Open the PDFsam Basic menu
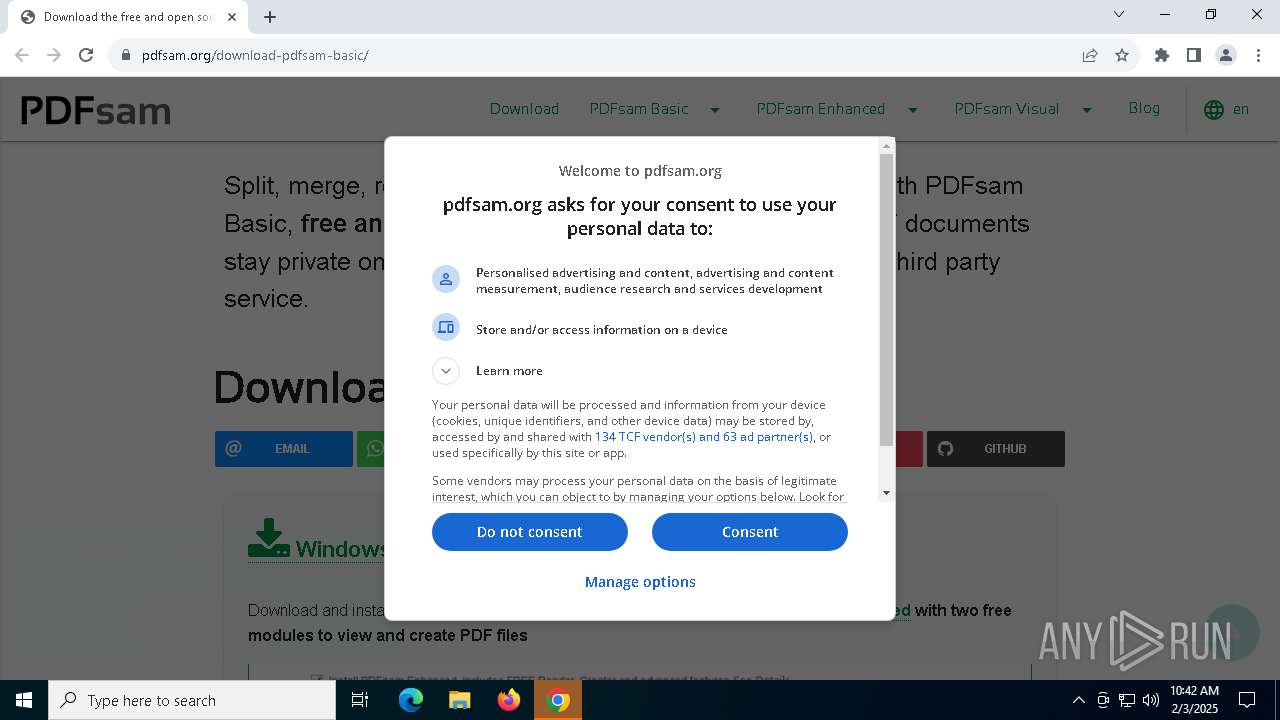 tap(639, 109)
